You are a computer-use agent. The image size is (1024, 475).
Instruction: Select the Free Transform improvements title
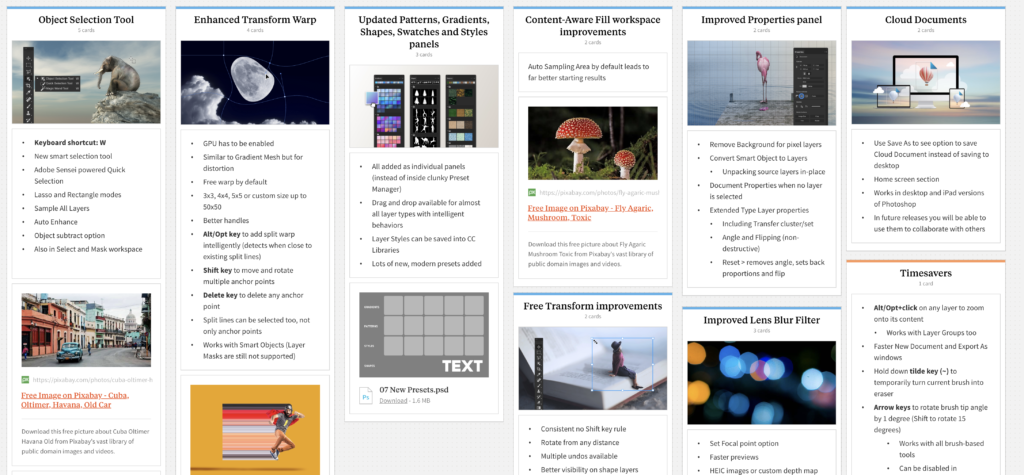click(x=592, y=306)
